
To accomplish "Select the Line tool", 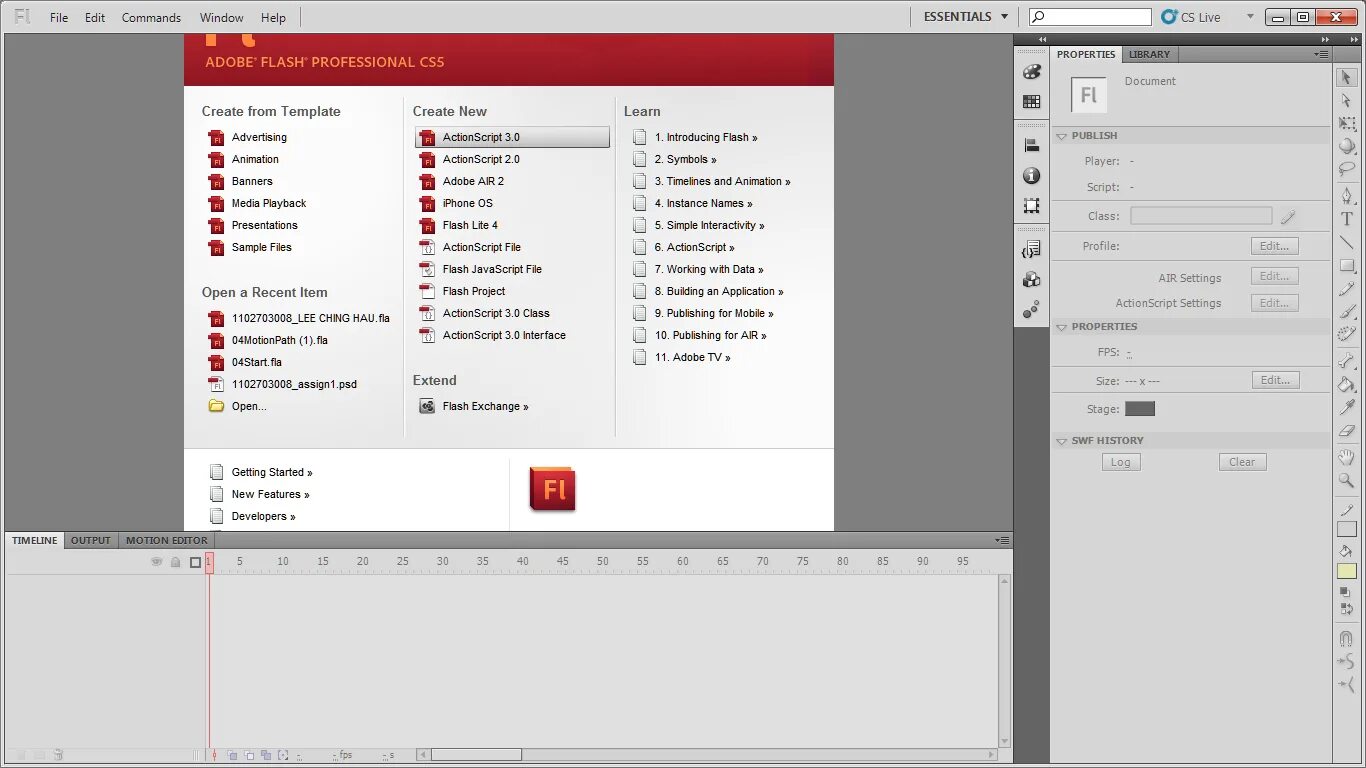I will [x=1347, y=243].
